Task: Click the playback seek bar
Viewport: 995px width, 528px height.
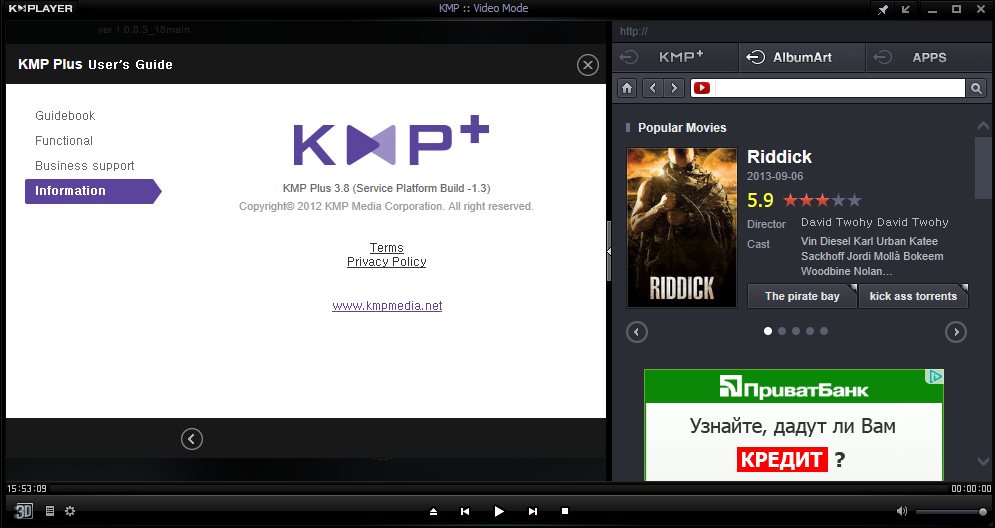Action: (499, 489)
